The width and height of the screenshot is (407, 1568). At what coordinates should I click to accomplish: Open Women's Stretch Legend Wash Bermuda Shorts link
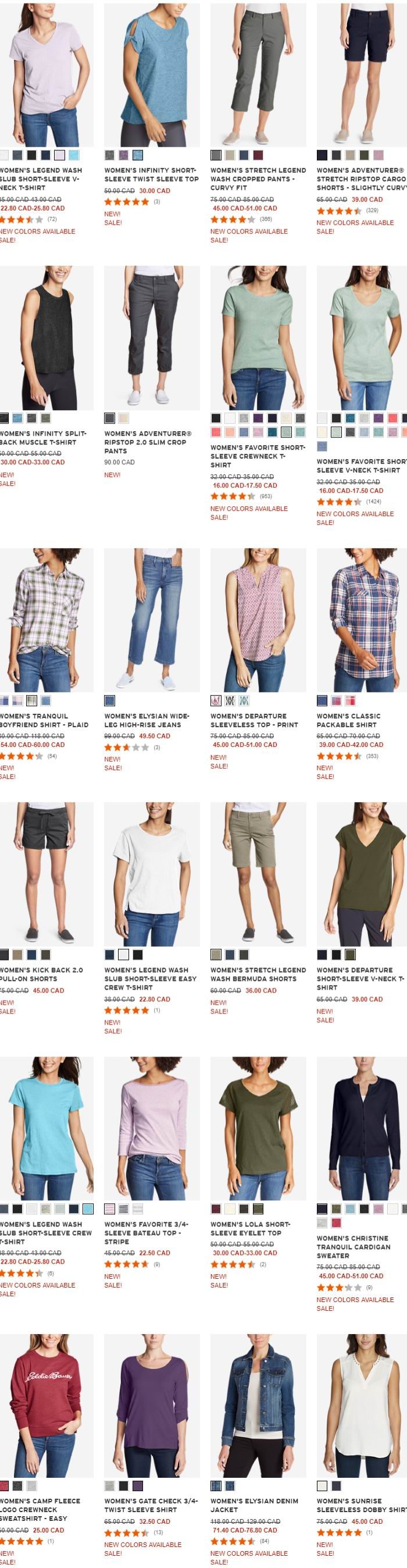[x=258, y=974]
